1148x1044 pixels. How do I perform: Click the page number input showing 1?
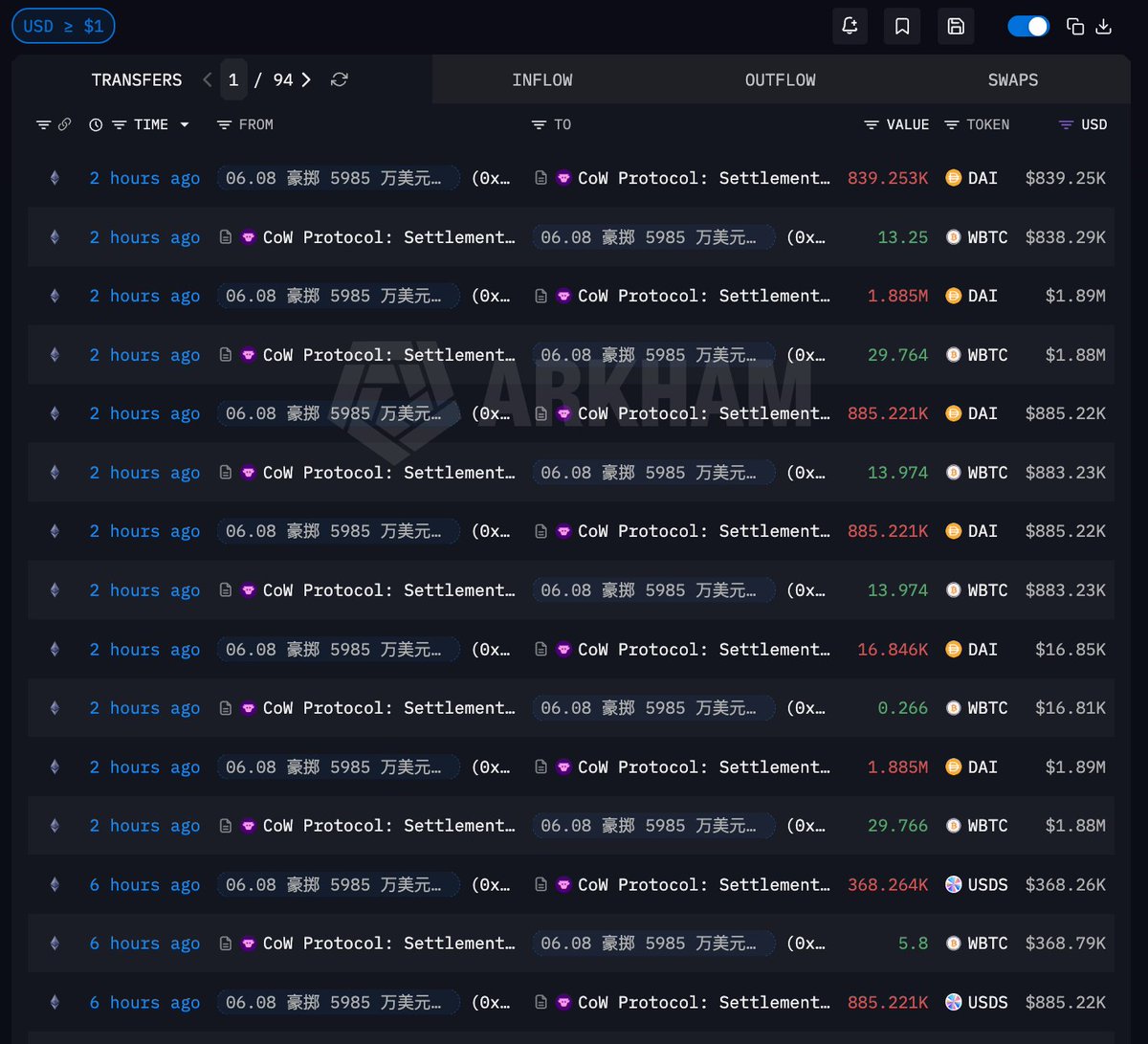[233, 80]
